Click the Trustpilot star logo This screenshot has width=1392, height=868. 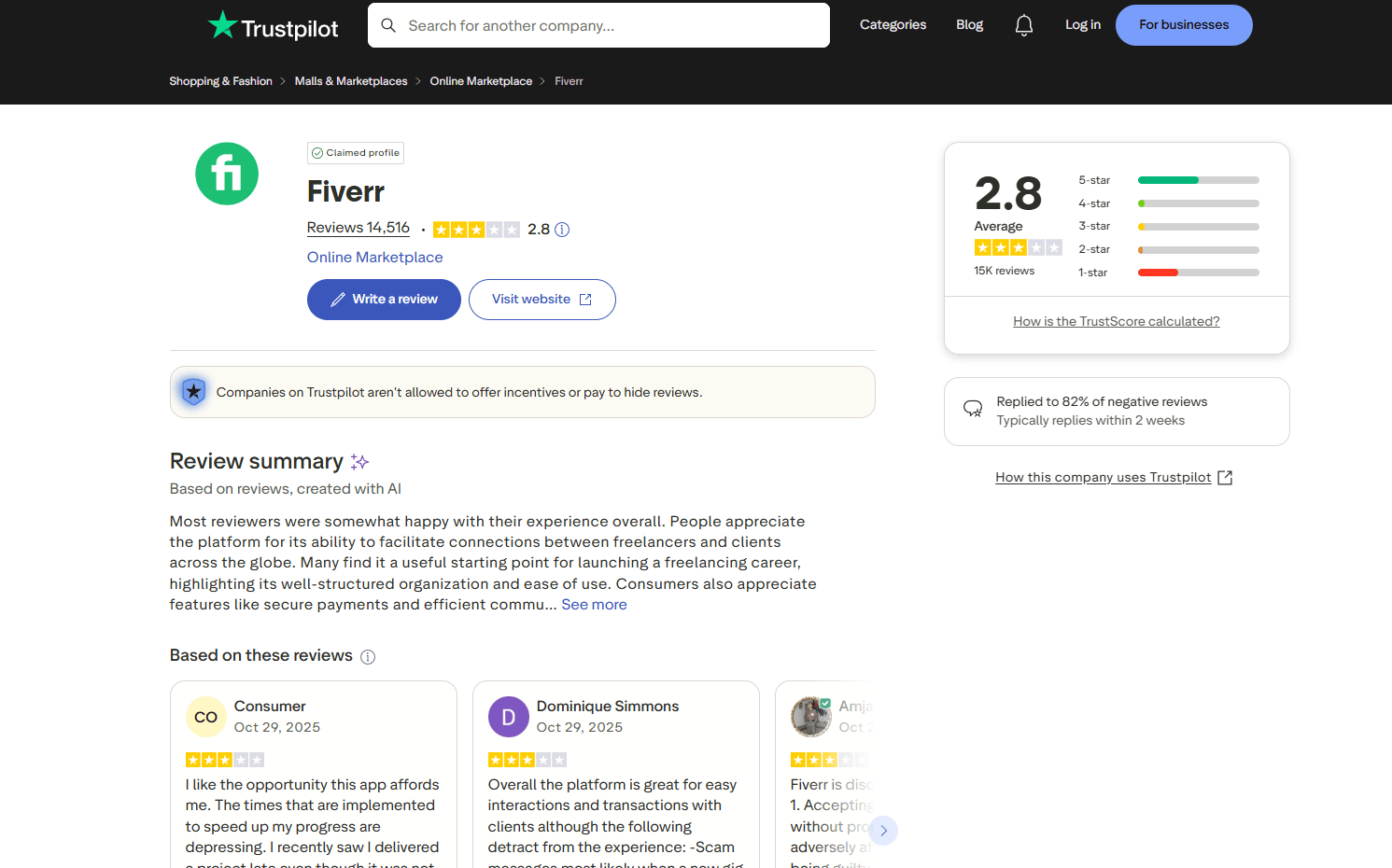pyautogui.click(x=222, y=25)
